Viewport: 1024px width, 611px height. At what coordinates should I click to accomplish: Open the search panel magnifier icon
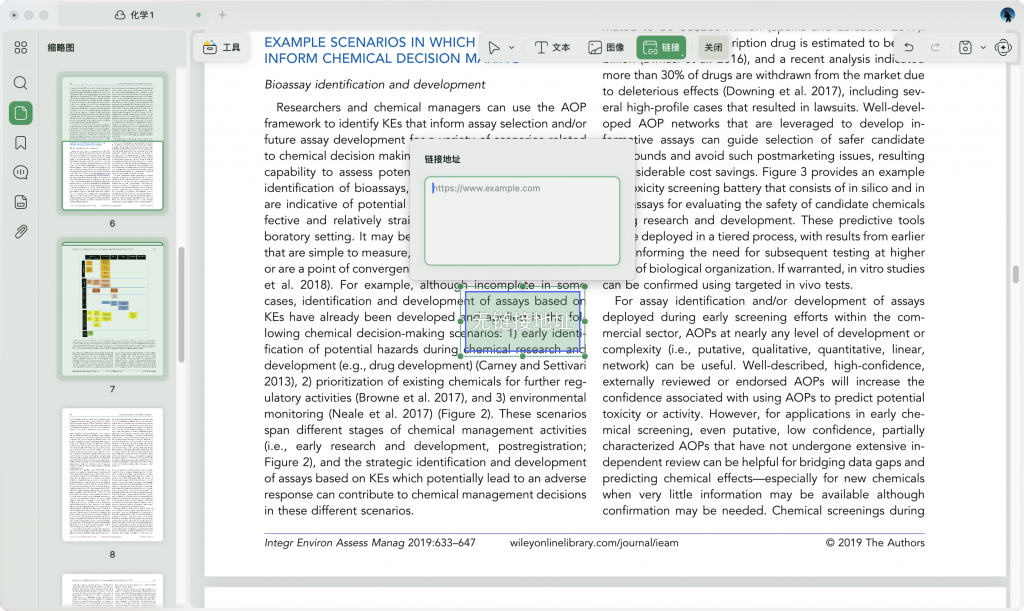(21, 83)
